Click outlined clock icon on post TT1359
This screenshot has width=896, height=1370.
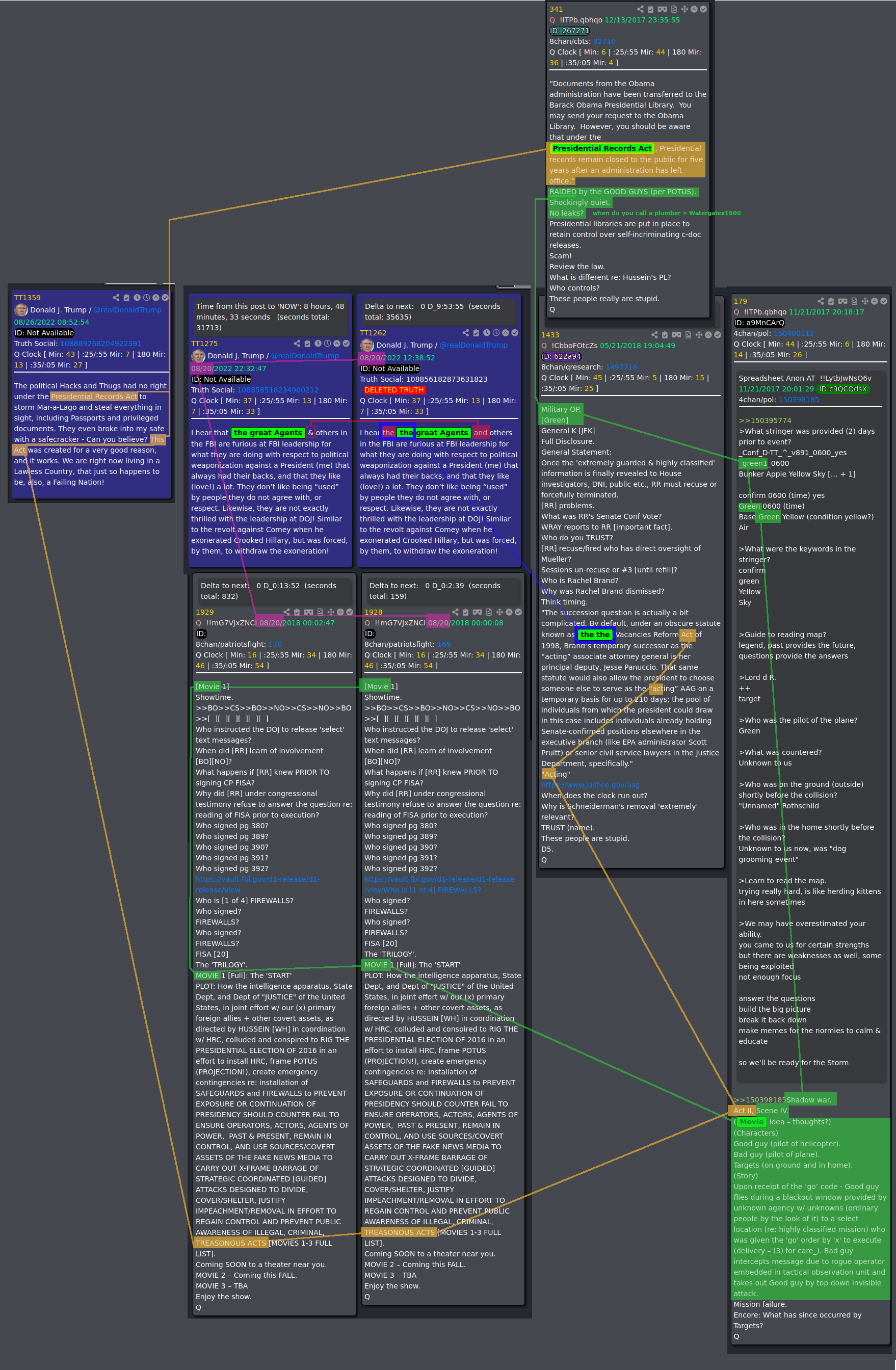coord(146,298)
